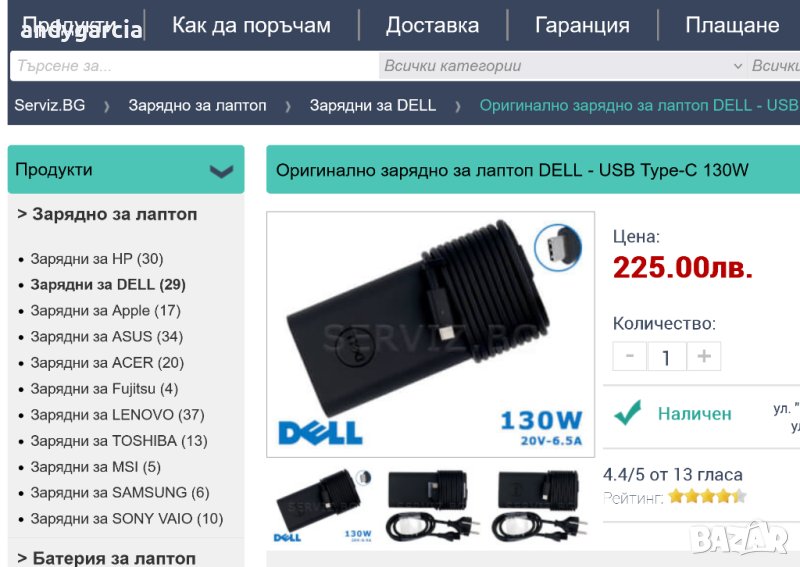Select the third charger thumbnail

[x=540, y=506]
